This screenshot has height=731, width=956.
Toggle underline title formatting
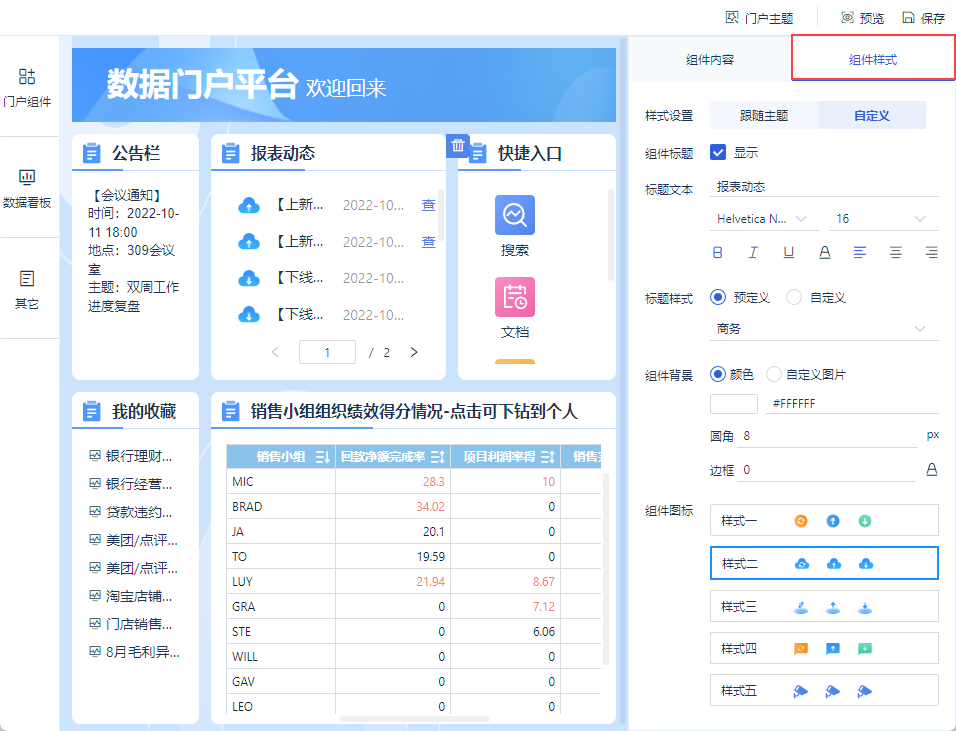(788, 252)
